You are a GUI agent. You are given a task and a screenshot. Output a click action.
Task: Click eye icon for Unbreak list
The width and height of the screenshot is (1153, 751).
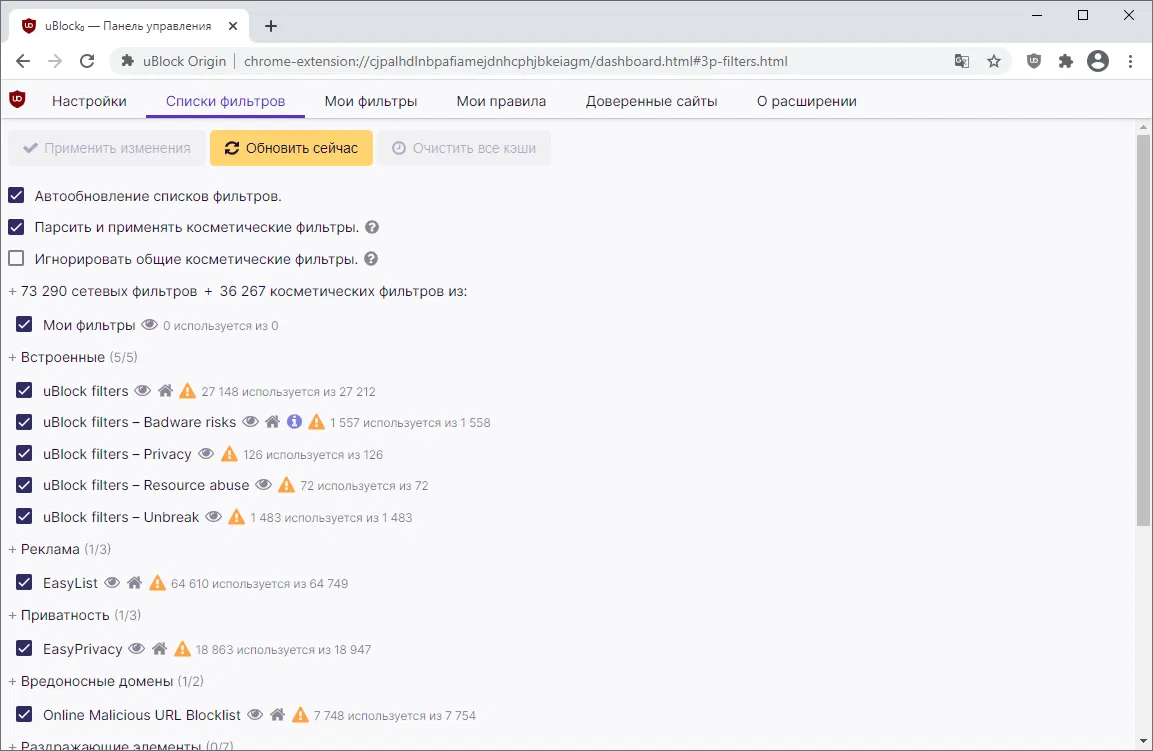tap(213, 516)
